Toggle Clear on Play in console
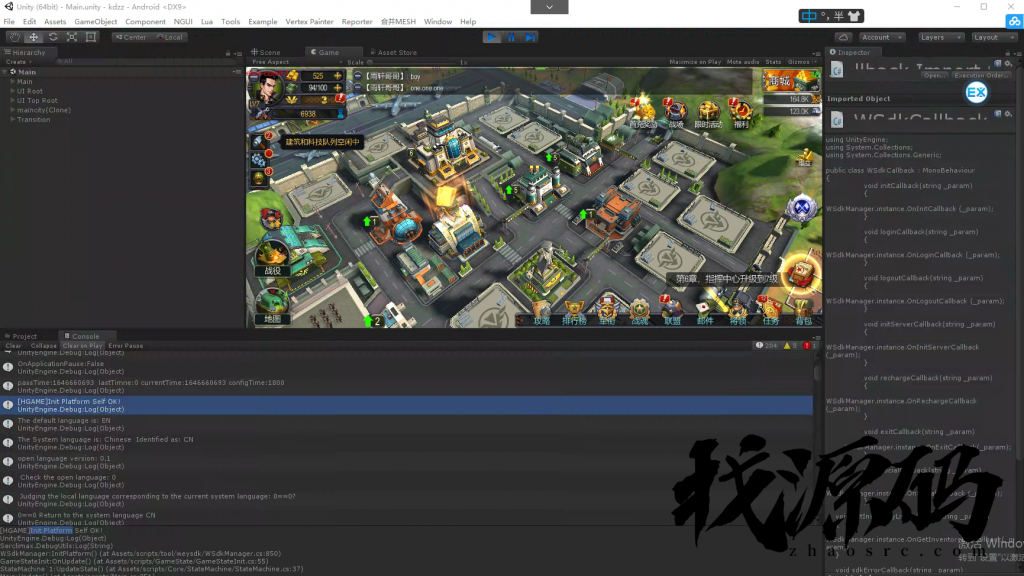Screen dimensions: 1024x576 (x=82, y=345)
